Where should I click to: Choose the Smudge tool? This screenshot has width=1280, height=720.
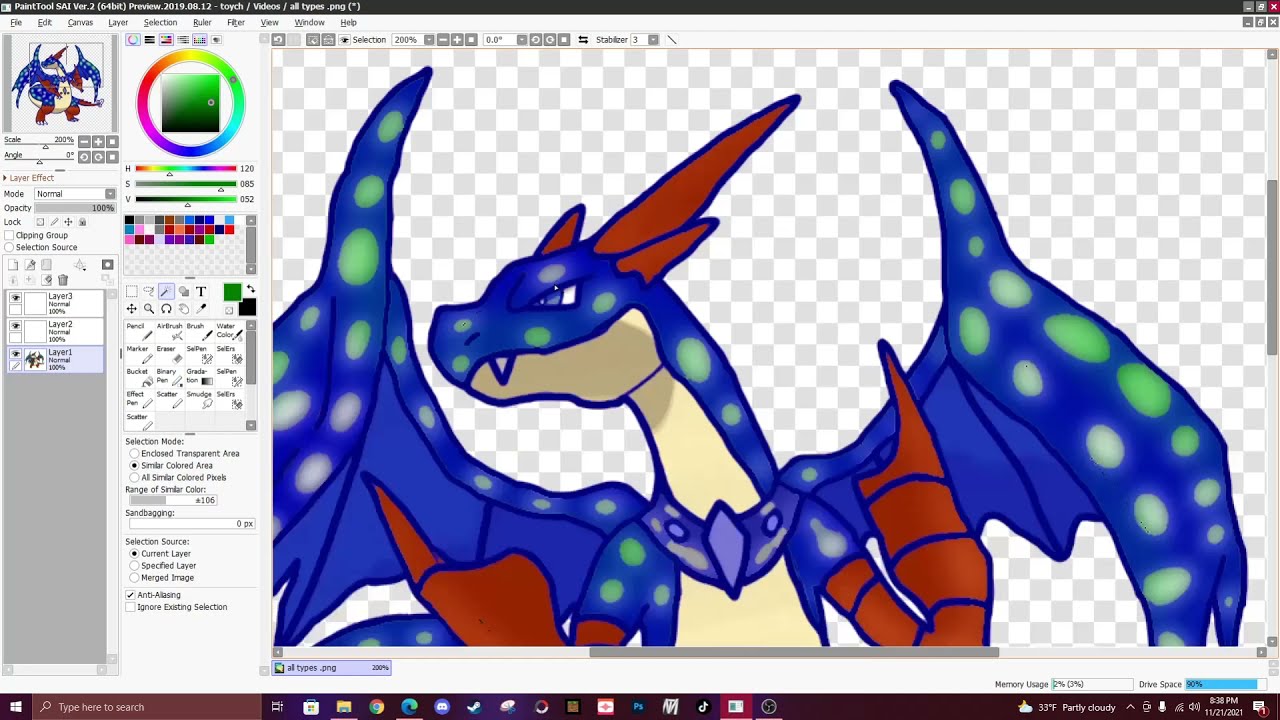pos(199,401)
